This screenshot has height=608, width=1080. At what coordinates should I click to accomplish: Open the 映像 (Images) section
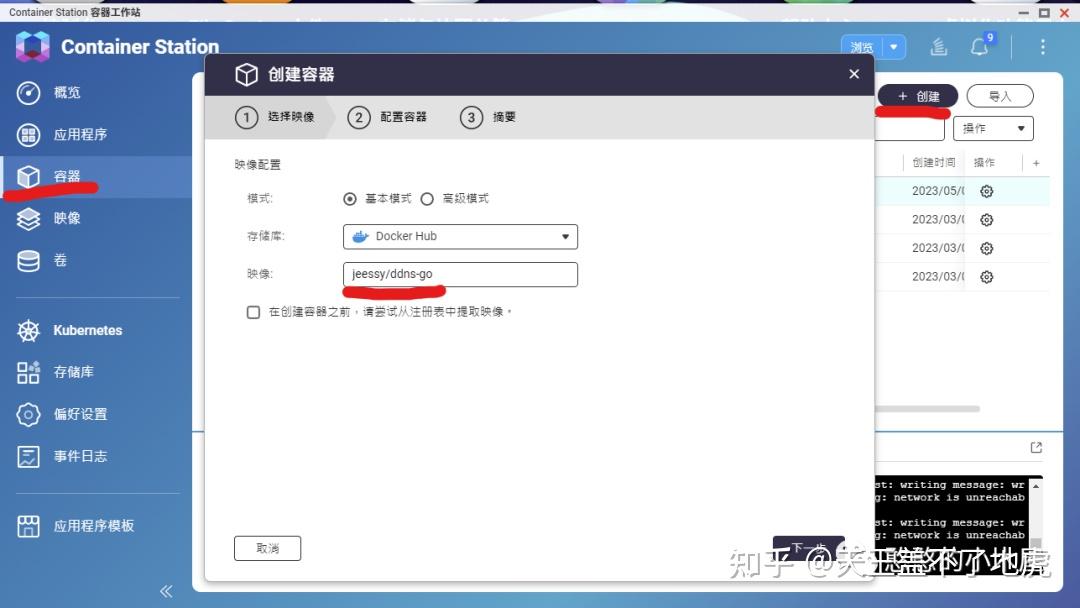[67, 218]
